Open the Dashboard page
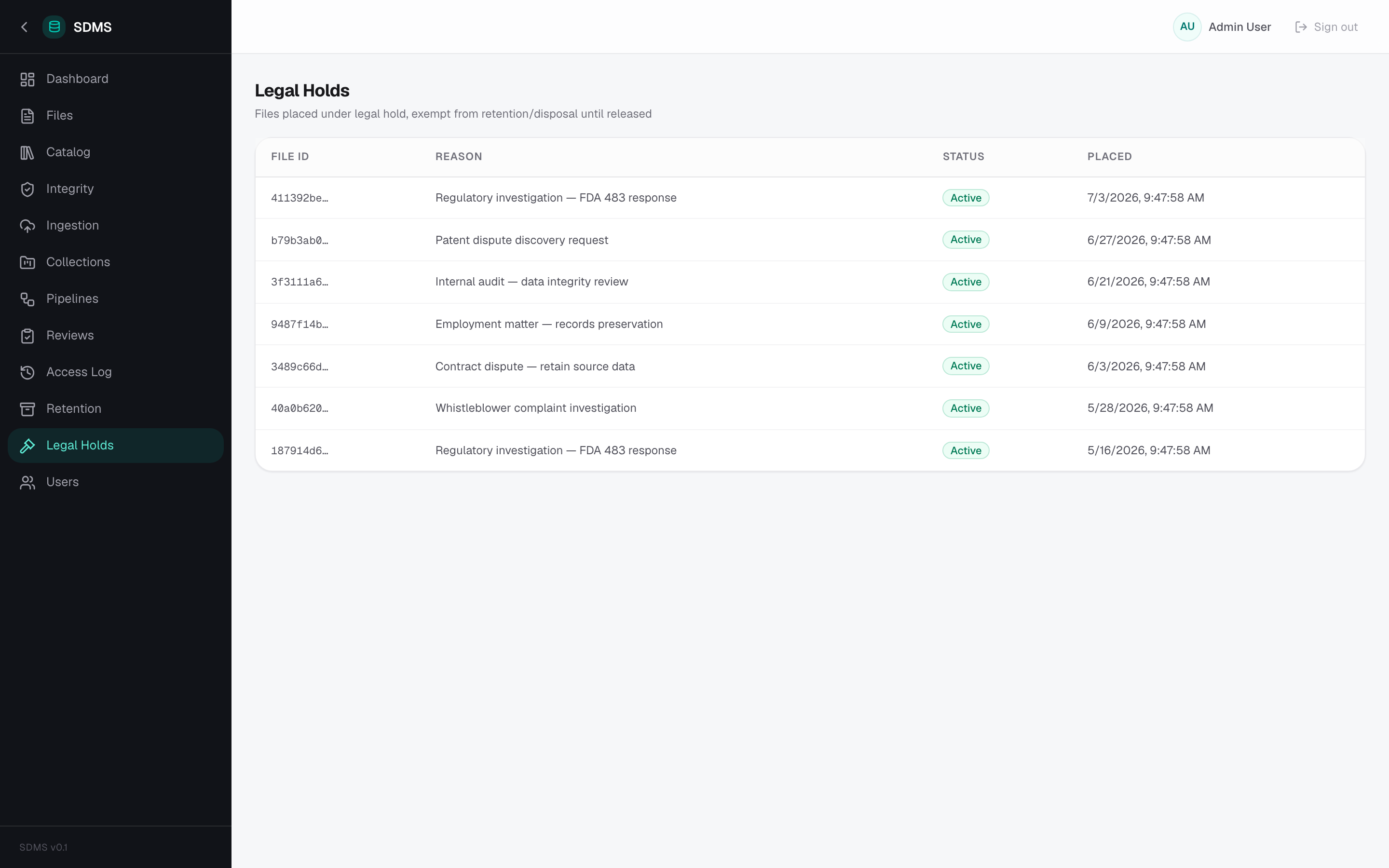Image resolution: width=1389 pixels, height=868 pixels. pyautogui.click(x=115, y=79)
